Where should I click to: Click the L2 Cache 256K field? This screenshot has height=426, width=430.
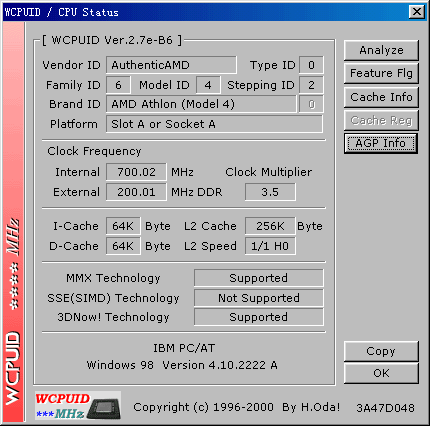(x=270, y=226)
